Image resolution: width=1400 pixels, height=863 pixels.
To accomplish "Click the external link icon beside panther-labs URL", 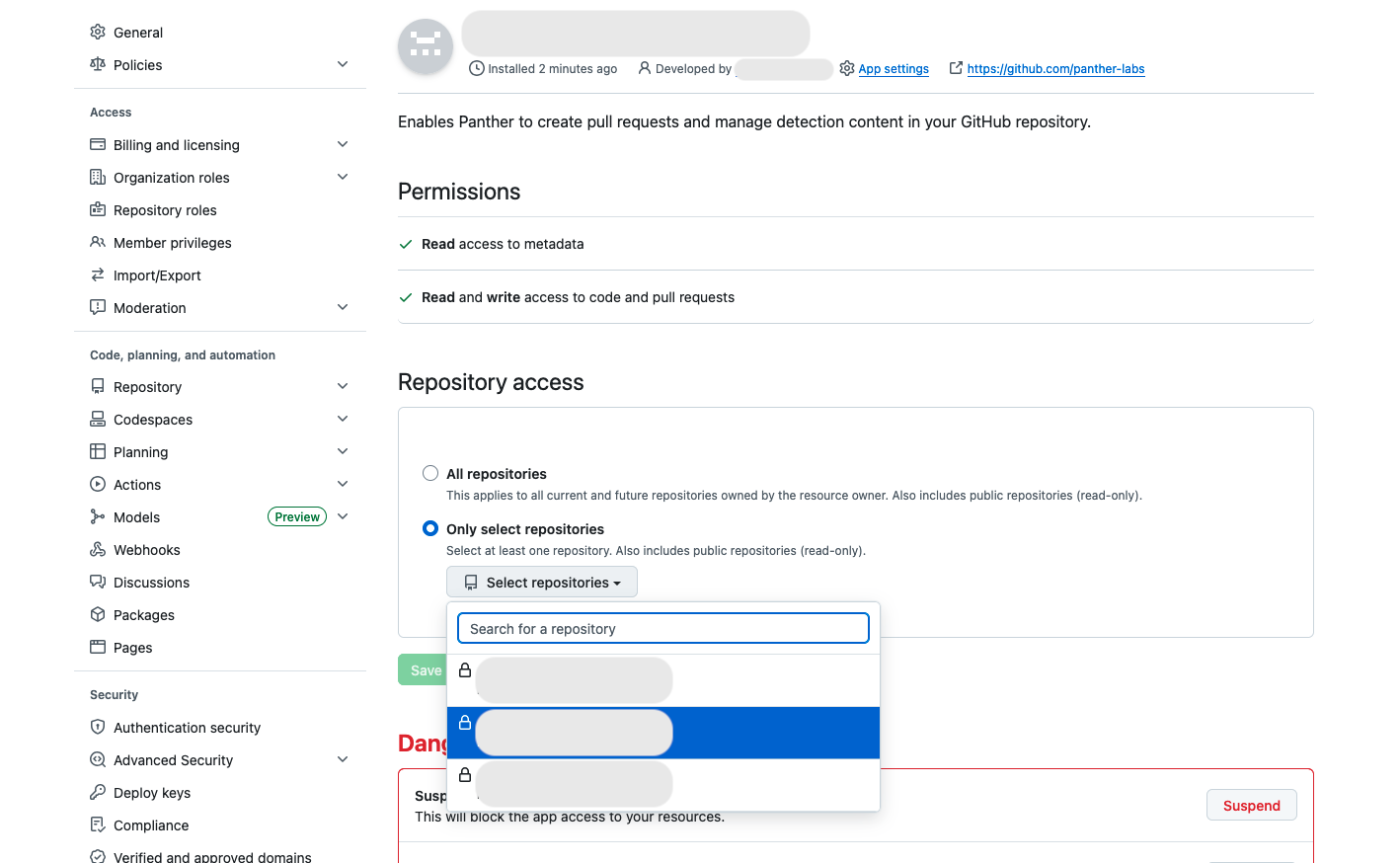I will 956,68.
